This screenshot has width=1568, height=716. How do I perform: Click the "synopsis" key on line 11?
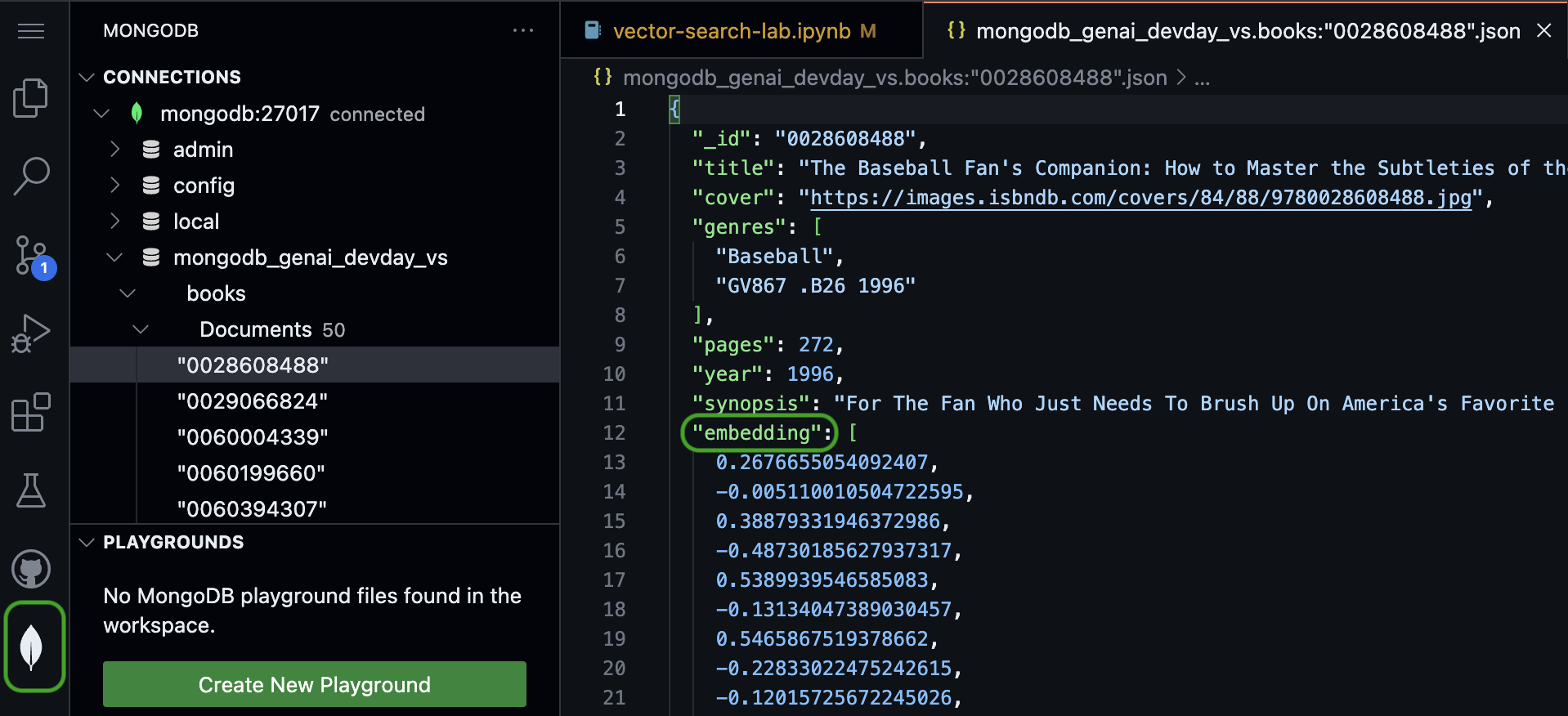[751, 404]
